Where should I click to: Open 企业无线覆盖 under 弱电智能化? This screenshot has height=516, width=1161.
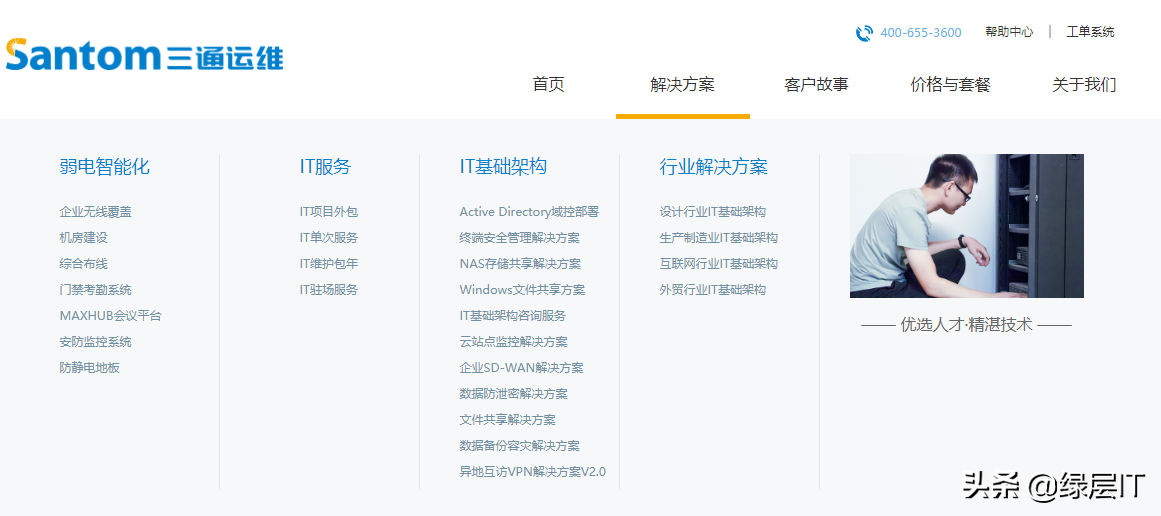pyautogui.click(x=95, y=212)
